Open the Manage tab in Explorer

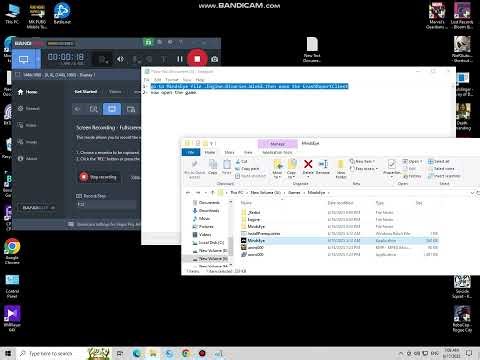pos(277,144)
